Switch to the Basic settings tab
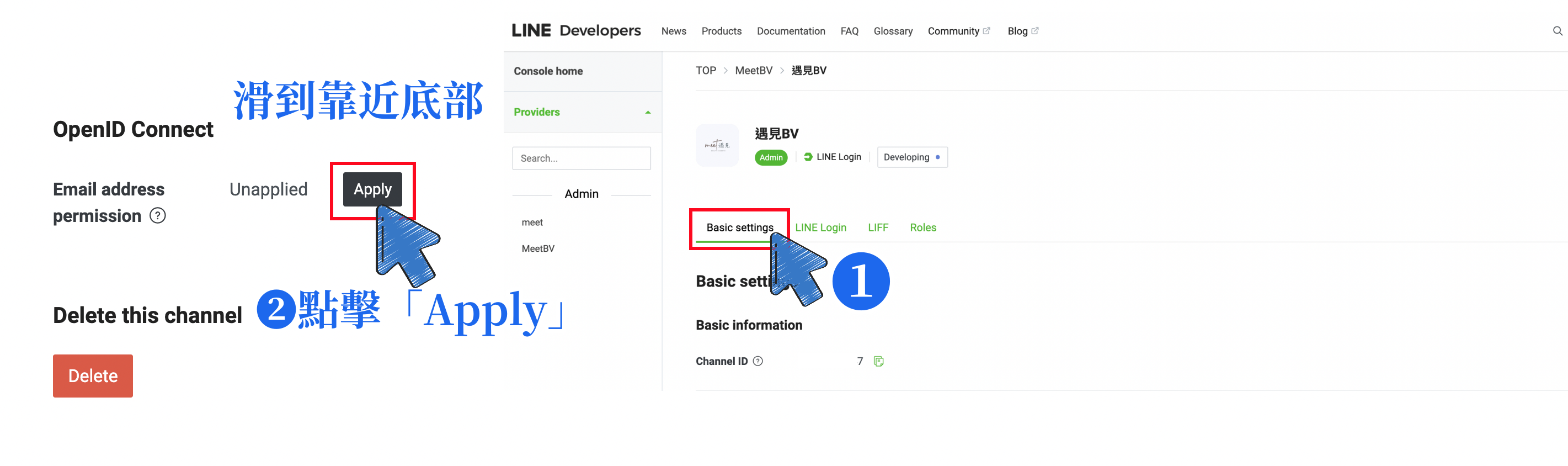The height and width of the screenshot is (466, 1568). pos(739,228)
